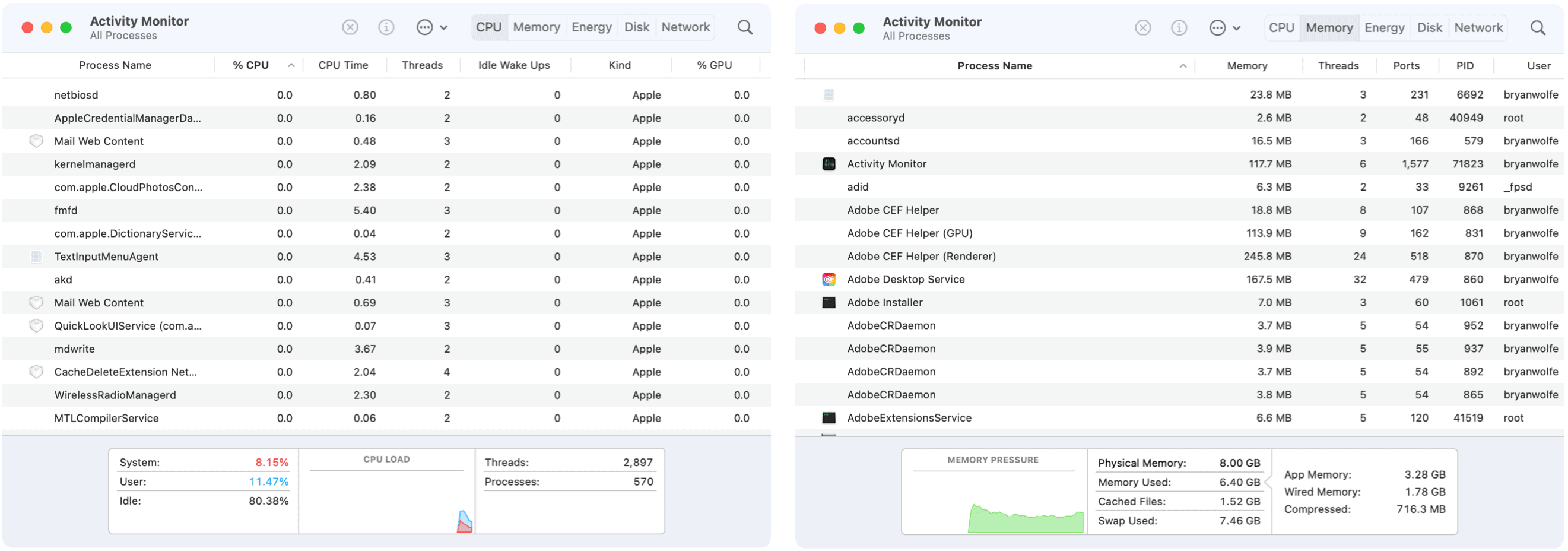Select kernelmanagerd process row
This screenshot has height=551, width=1568.
[x=386, y=164]
